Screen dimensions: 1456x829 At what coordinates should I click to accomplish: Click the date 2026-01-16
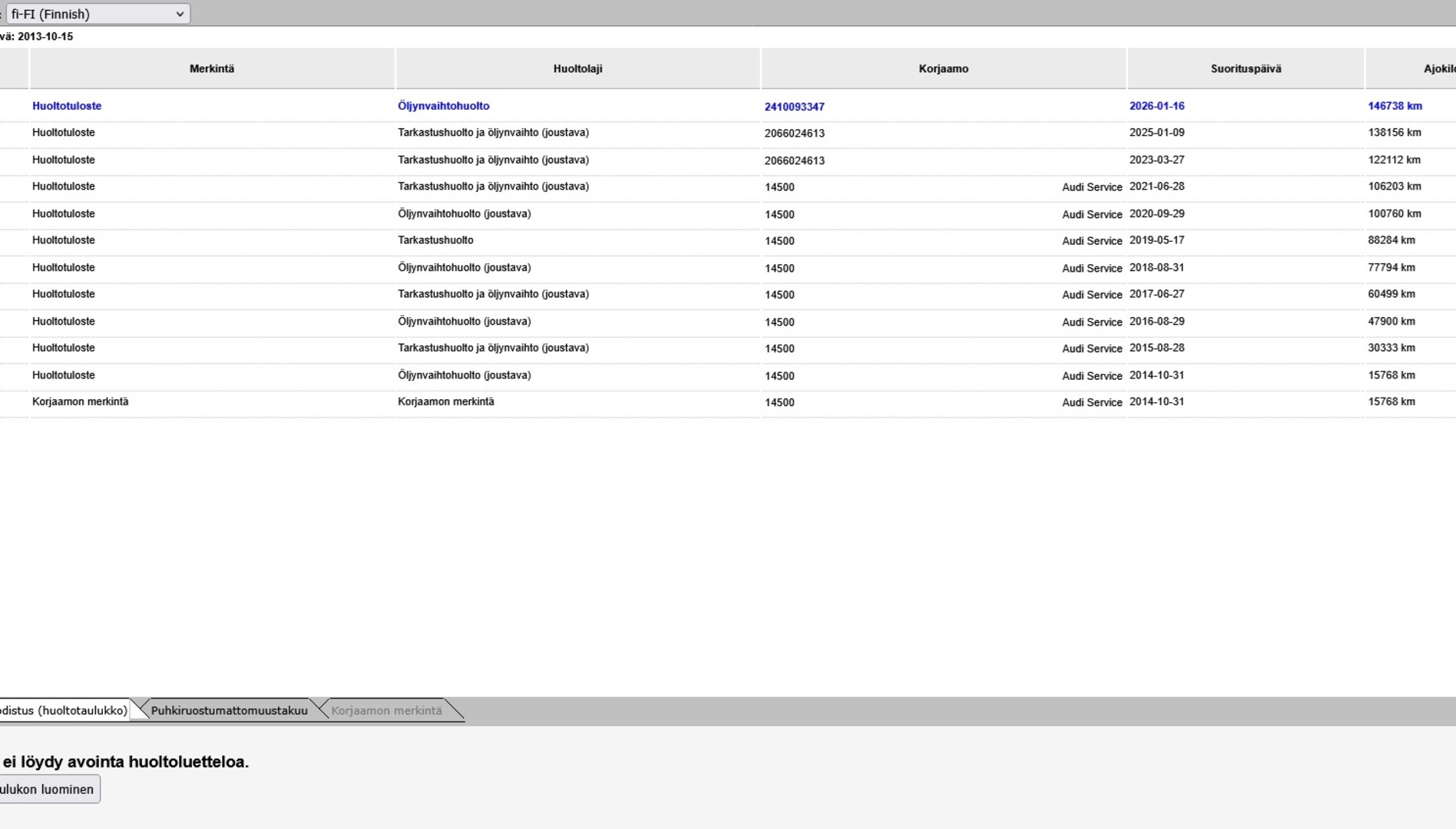tap(1157, 106)
